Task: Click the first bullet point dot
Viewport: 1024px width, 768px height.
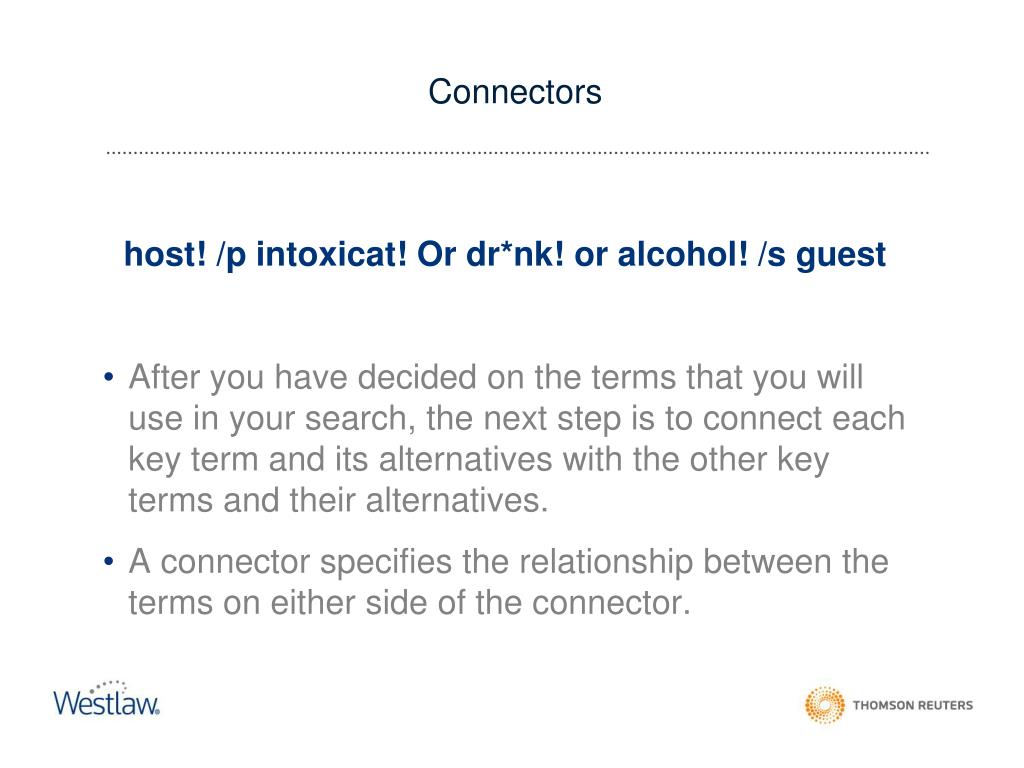Action: click(x=108, y=377)
